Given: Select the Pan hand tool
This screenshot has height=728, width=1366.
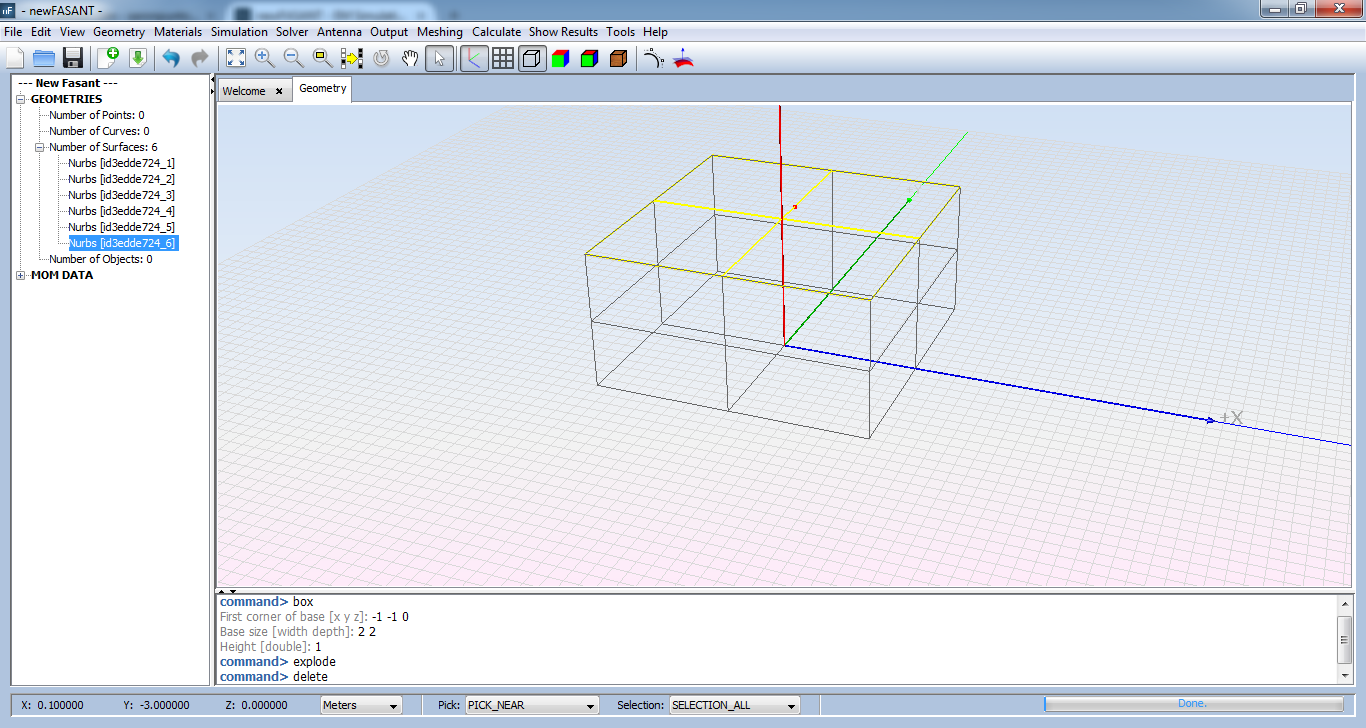Looking at the screenshot, I should [x=410, y=58].
